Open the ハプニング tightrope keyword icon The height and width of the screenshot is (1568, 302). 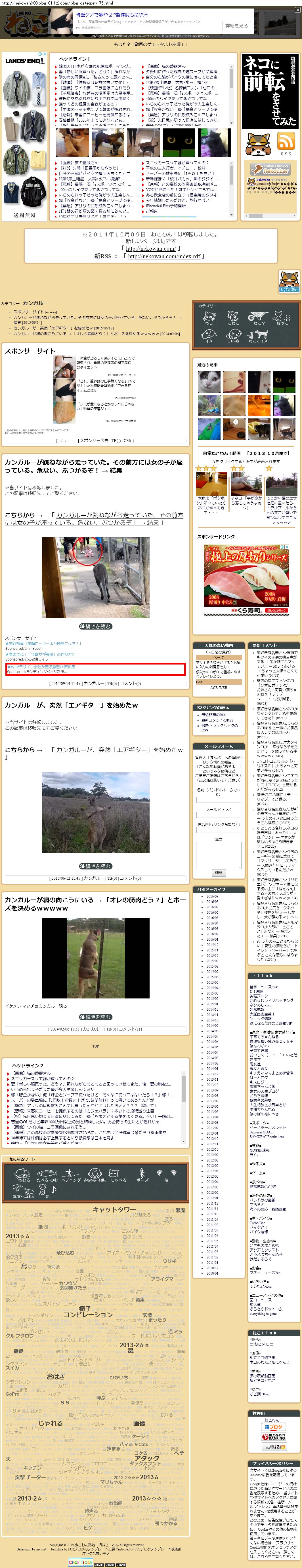pyautogui.click(x=71, y=1175)
